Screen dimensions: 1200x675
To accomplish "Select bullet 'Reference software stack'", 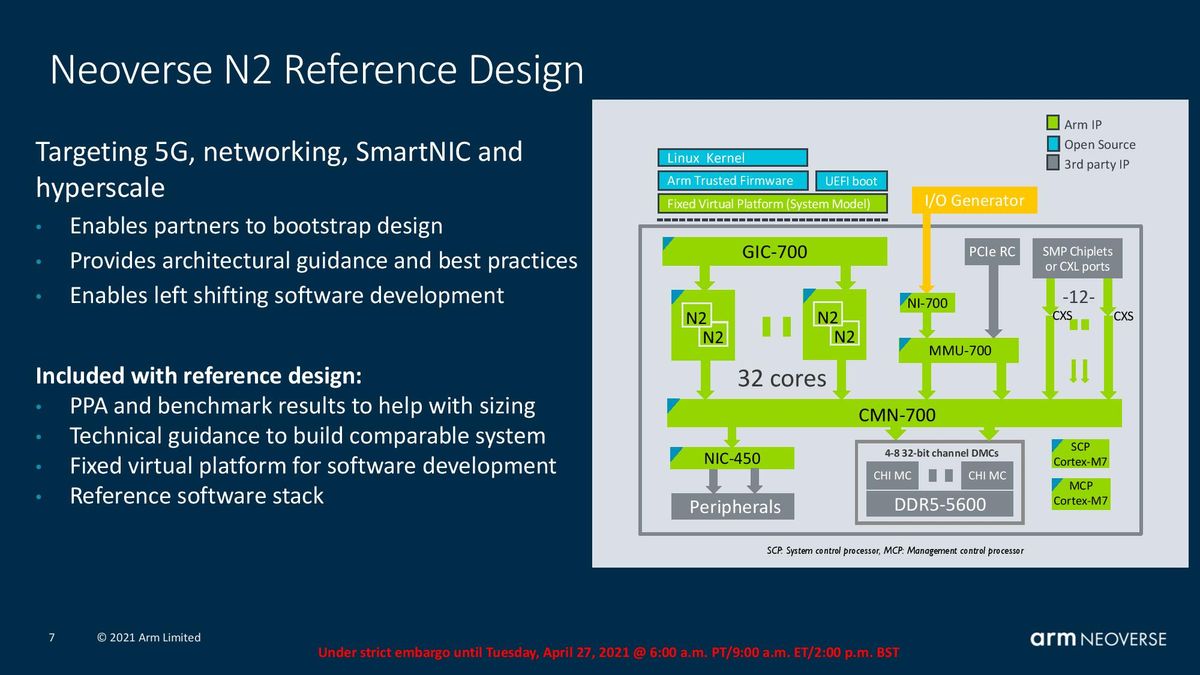I will coord(196,495).
